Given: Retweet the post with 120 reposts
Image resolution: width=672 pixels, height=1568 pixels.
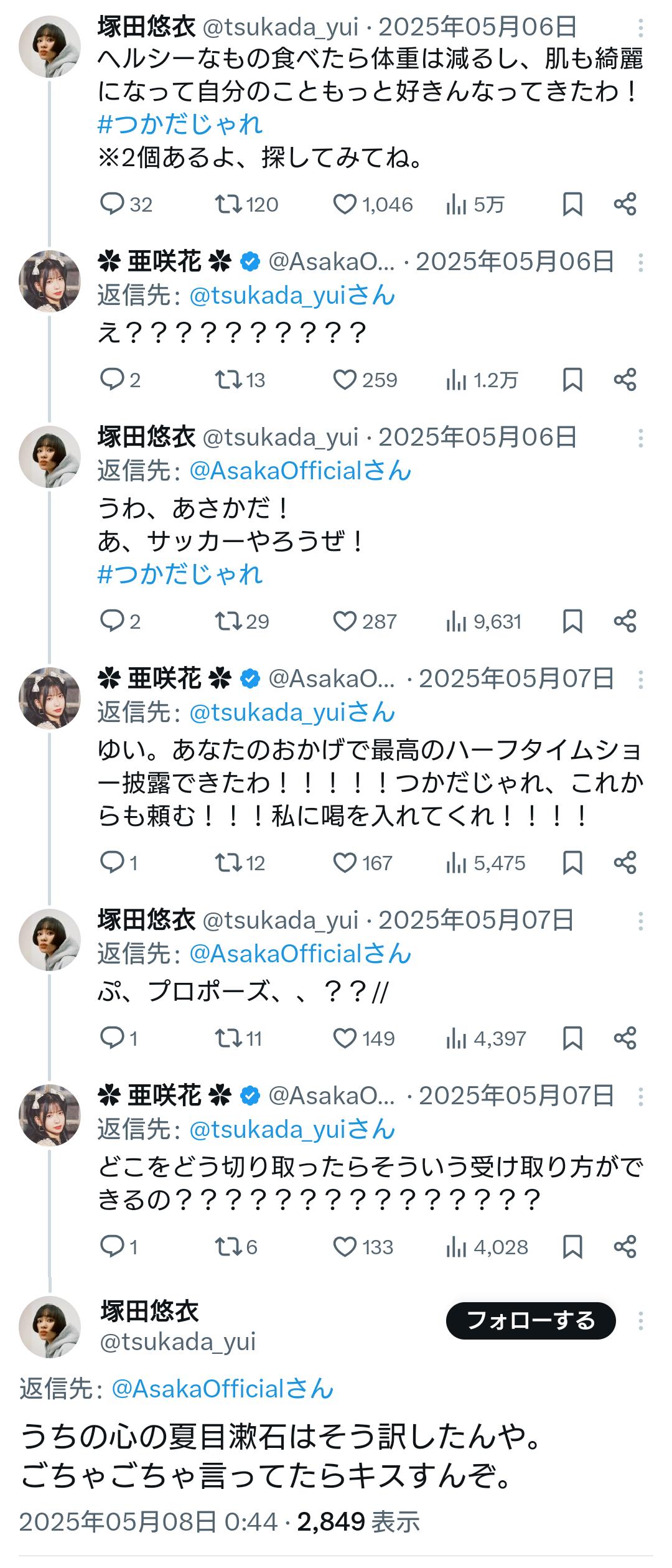Looking at the screenshot, I should (228, 204).
